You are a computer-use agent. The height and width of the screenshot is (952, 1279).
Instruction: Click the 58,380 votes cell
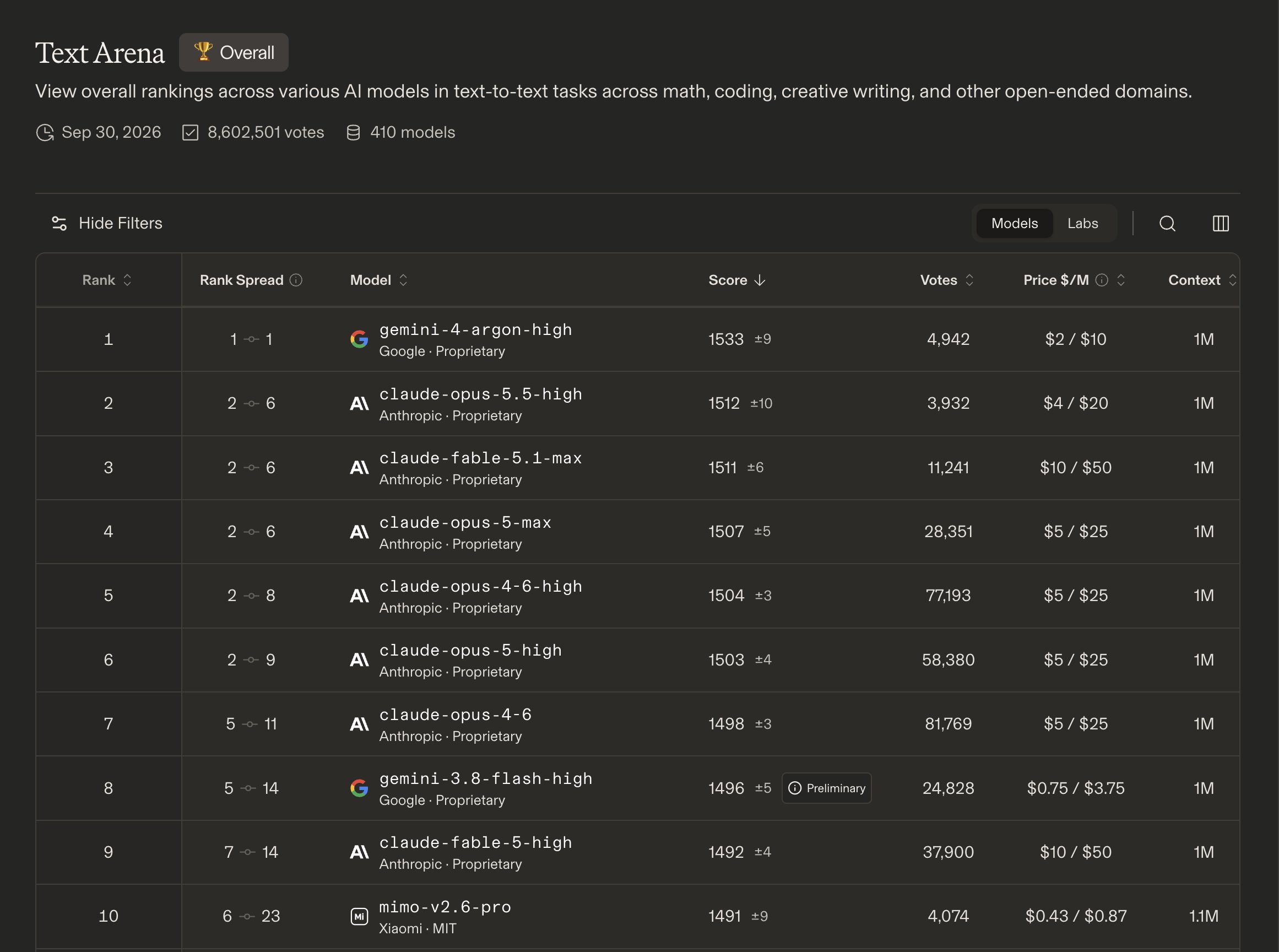(x=948, y=660)
